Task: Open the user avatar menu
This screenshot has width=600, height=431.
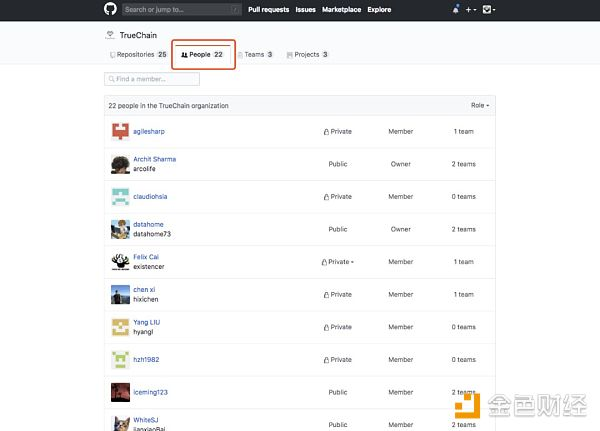Action: click(x=489, y=10)
